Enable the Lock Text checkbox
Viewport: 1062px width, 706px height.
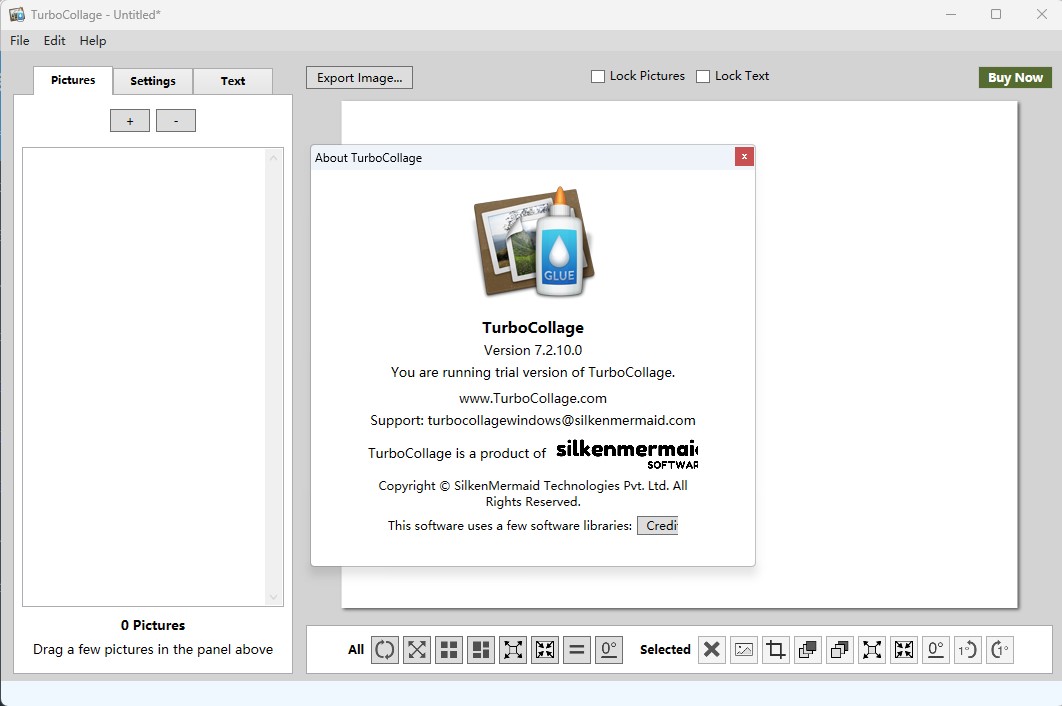703,77
